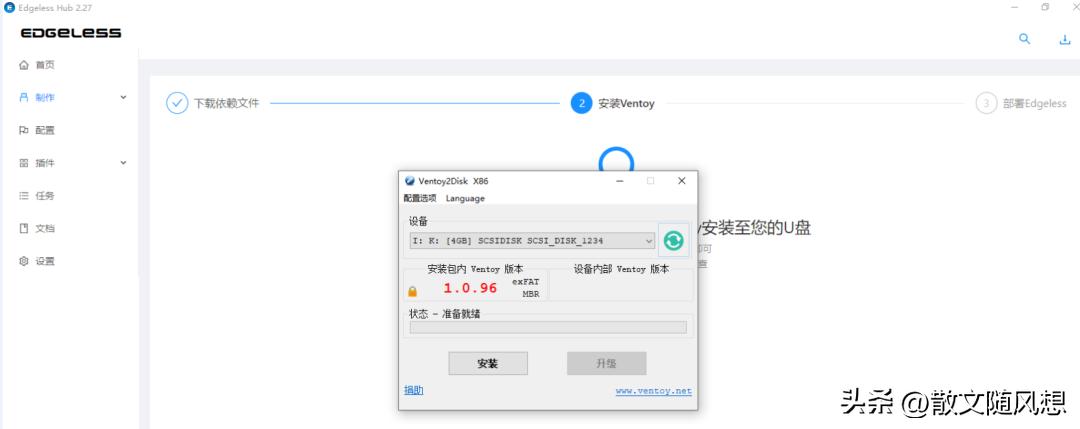Click the orange lock icon
This screenshot has height=429, width=1080.
(413, 291)
